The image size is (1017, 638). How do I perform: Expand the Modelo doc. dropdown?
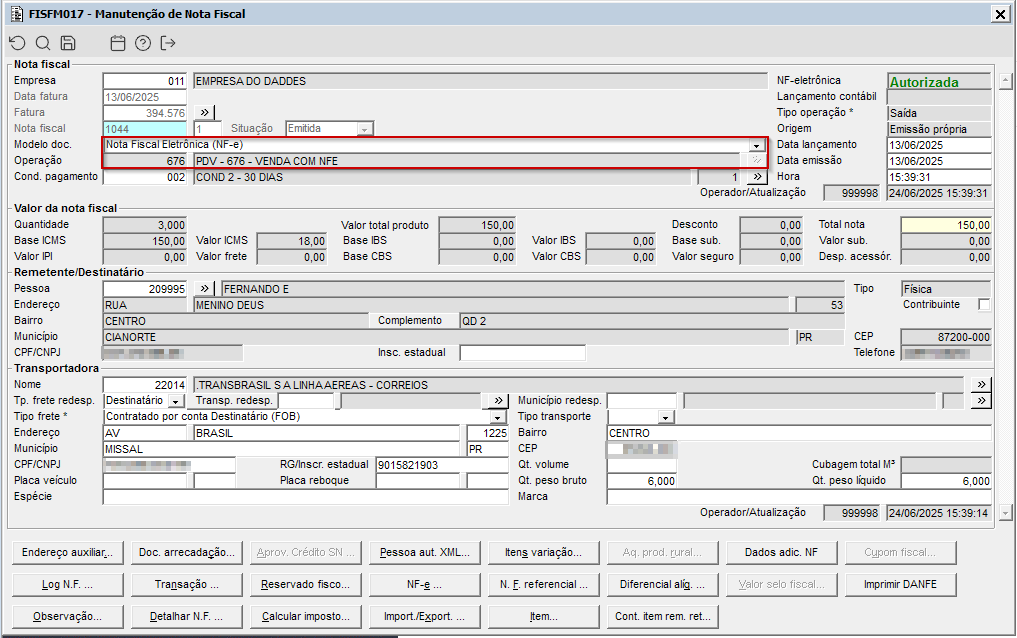[758, 145]
